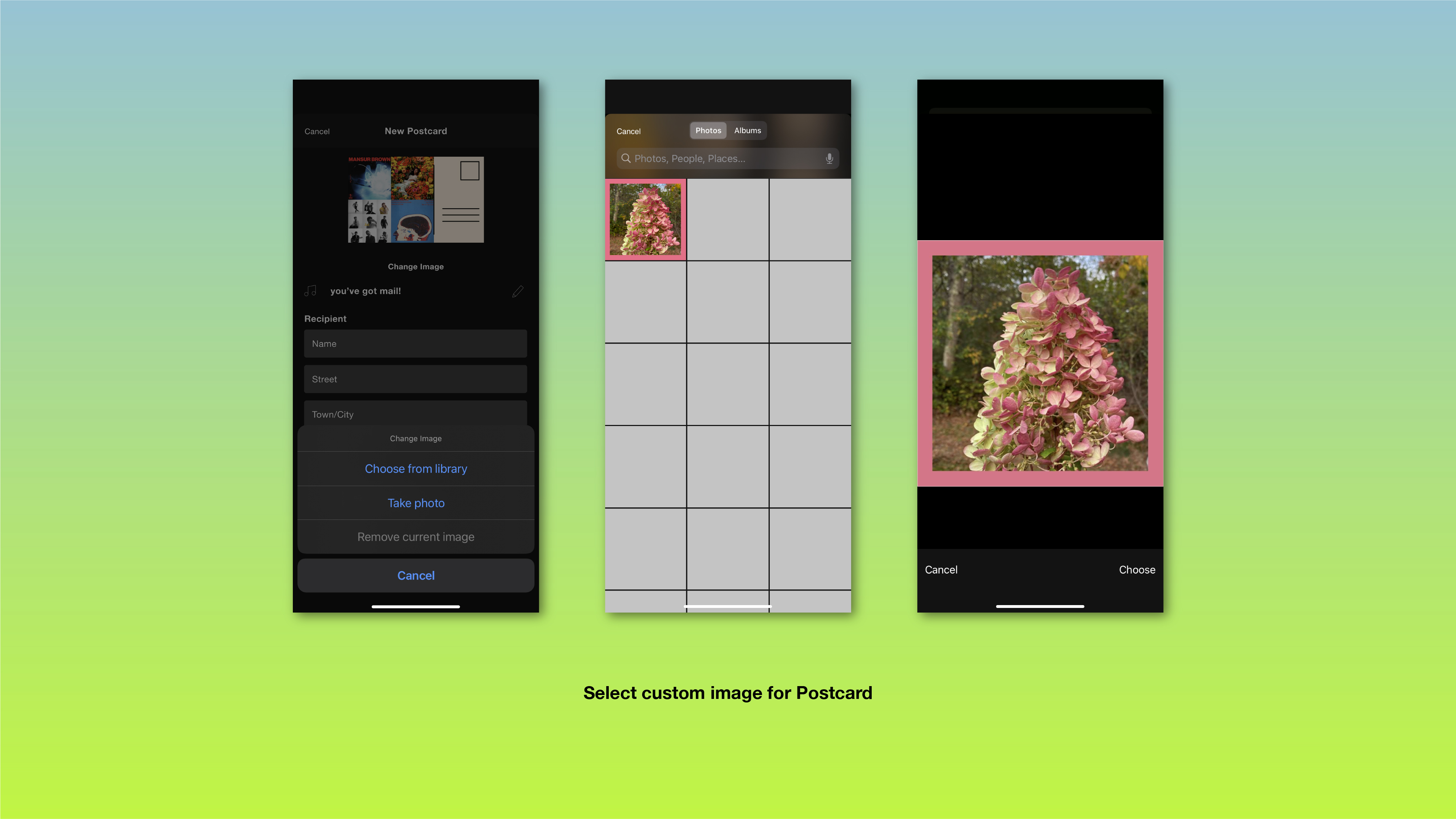
Task: Click the pencil edit icon for the message
Action: point(518,291)
